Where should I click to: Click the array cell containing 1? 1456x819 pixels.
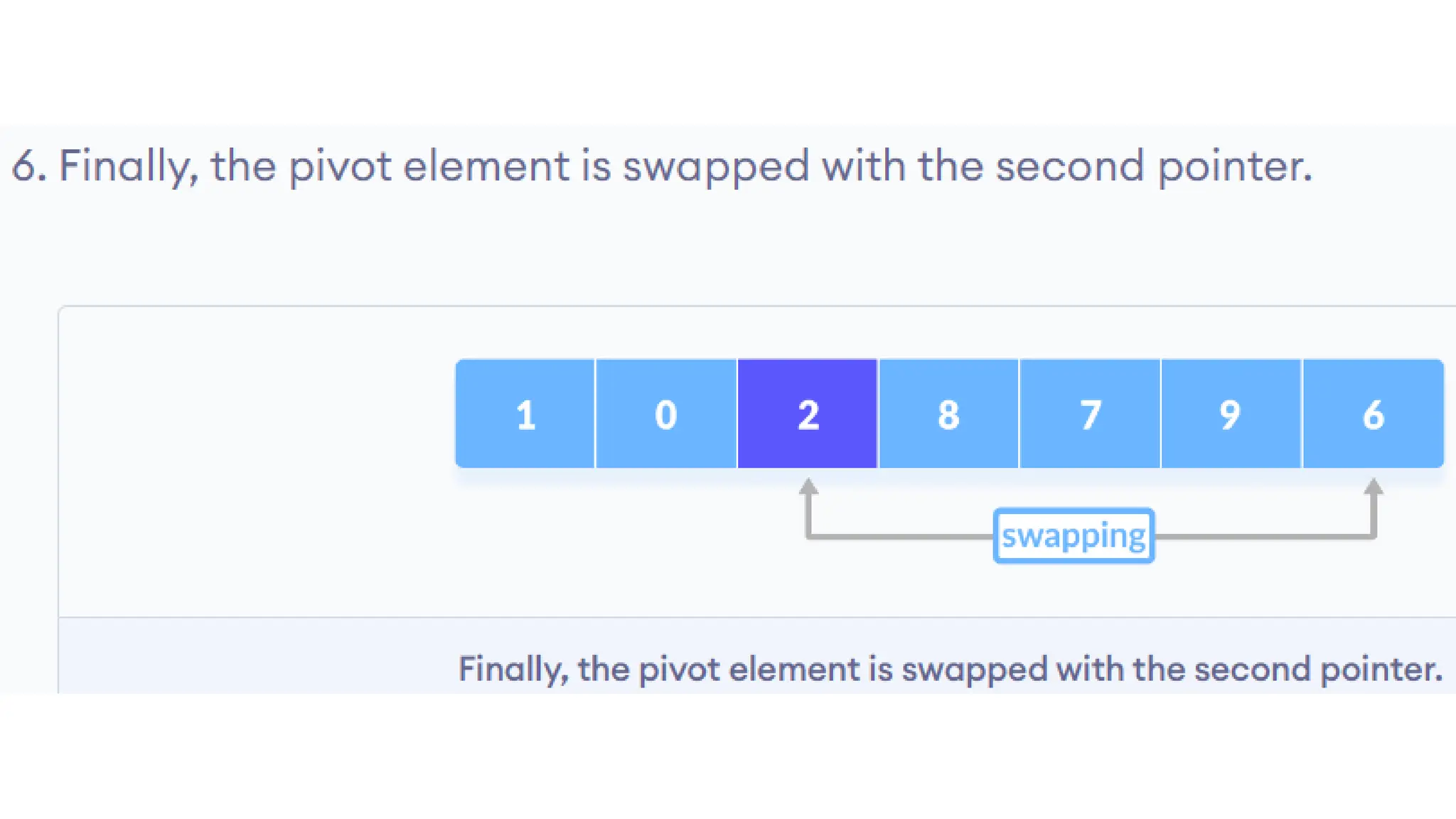click(525, 414)
